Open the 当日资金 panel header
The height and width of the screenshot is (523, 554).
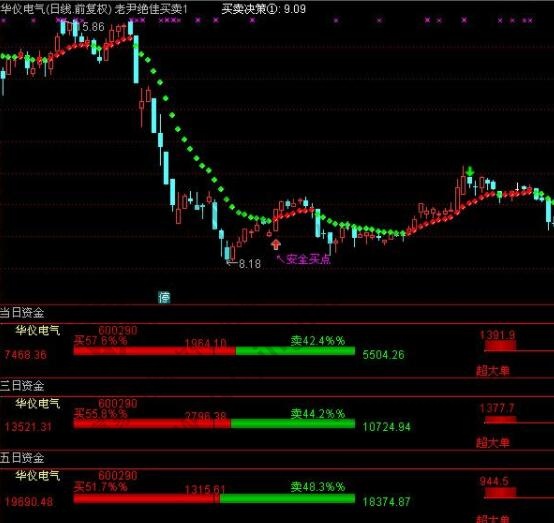22,313
